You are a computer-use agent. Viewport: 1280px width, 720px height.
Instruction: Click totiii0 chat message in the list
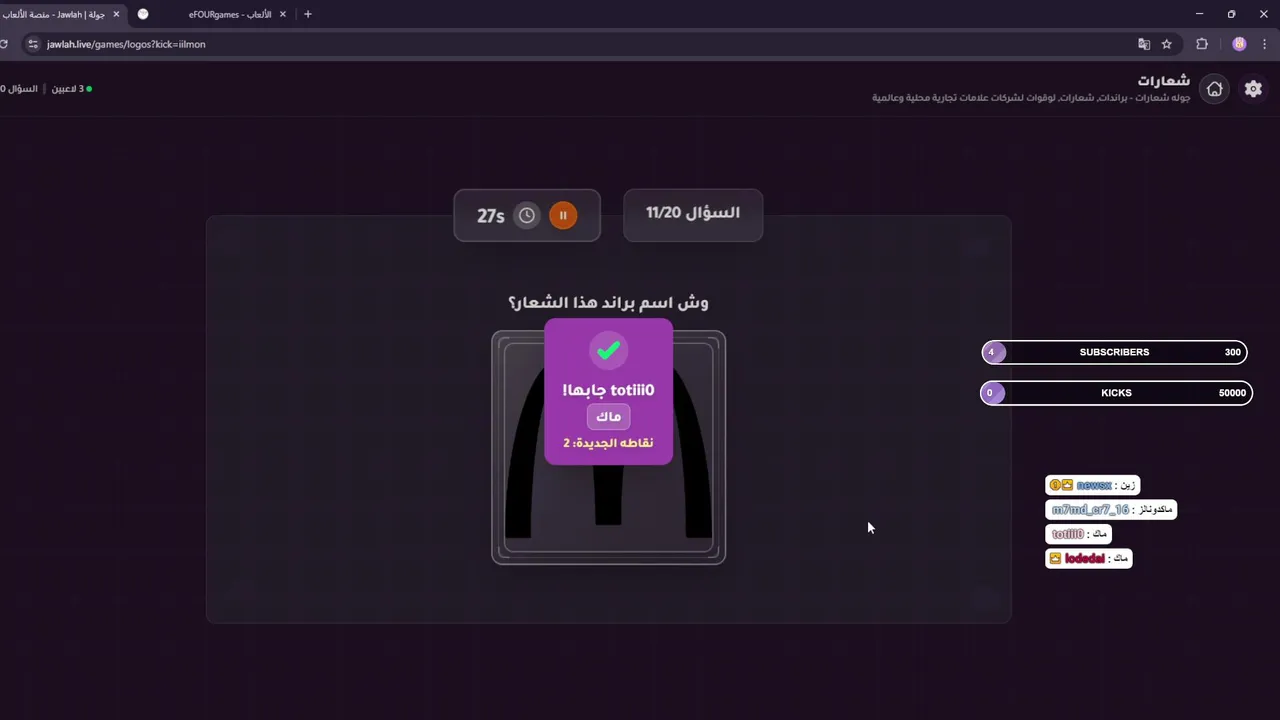pyautogui.click(x=1078, y=534)
